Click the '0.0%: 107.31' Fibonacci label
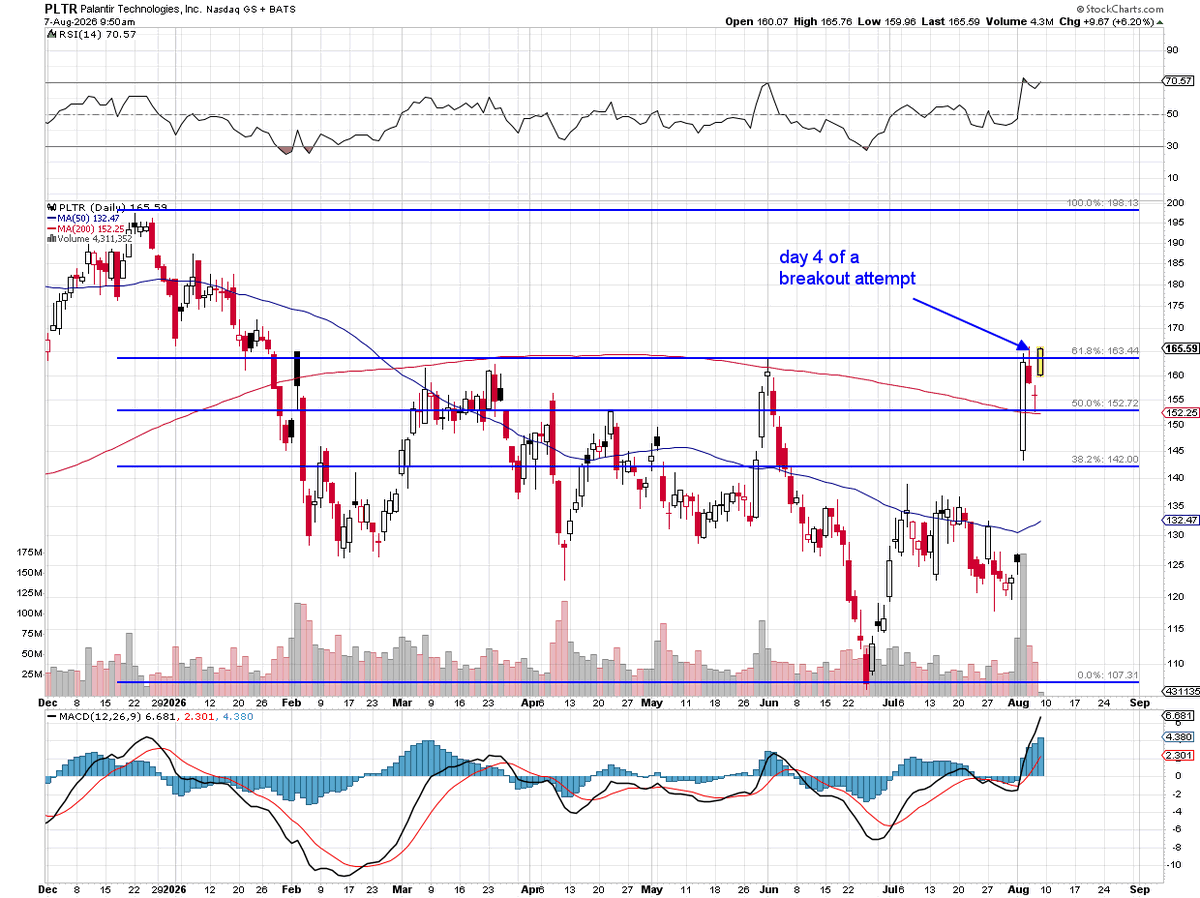 tap(1107, 675)
